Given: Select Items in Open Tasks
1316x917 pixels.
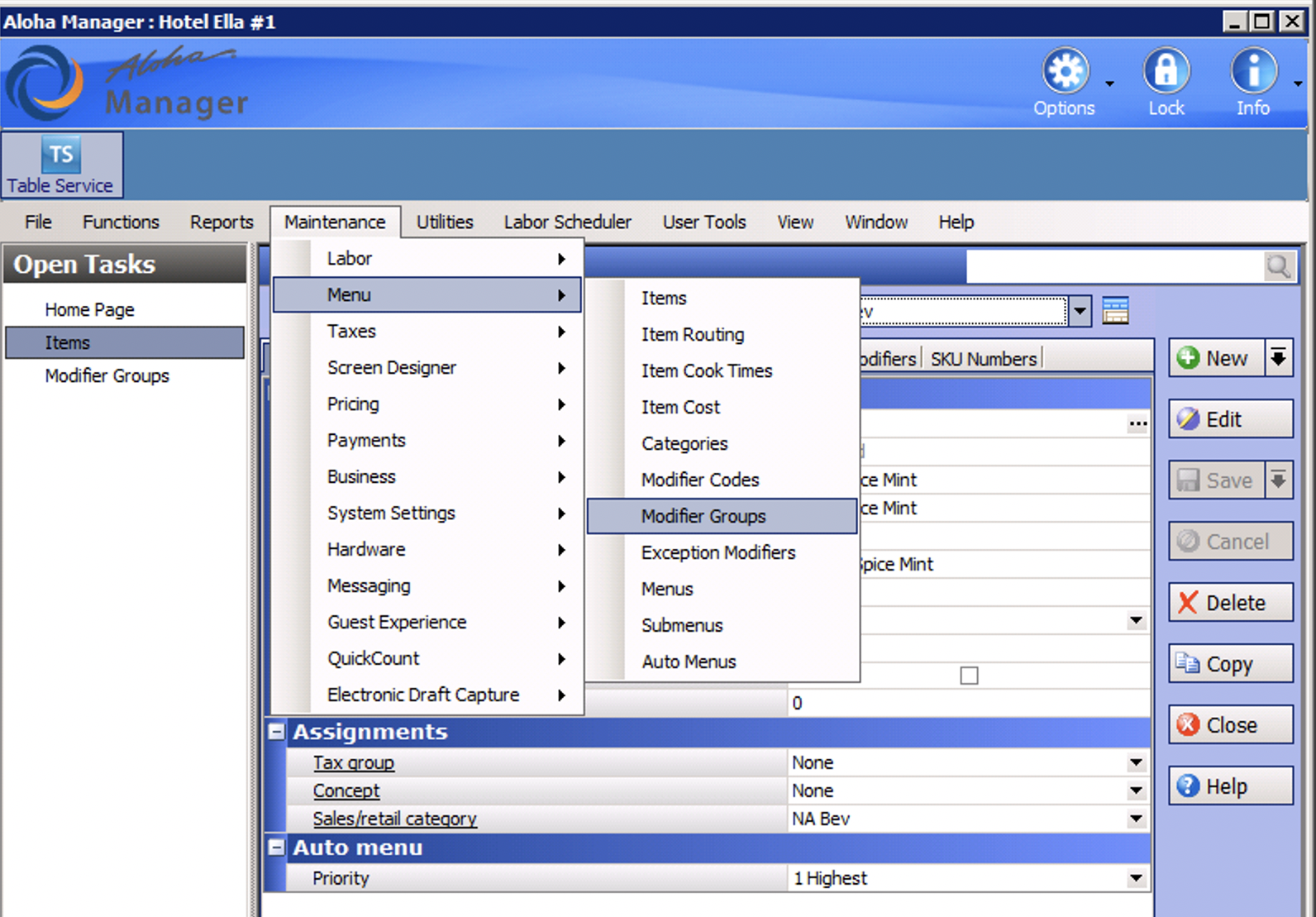Looking at the screenshot, I should [125, 343].
